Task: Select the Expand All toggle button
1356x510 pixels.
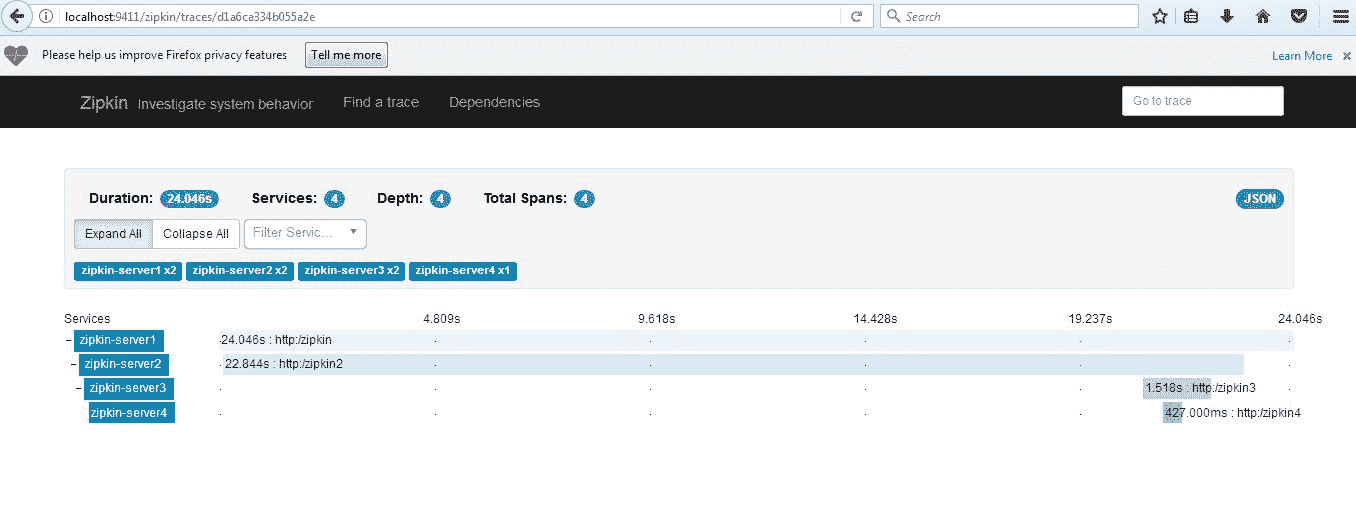Action: click(113, 234)
